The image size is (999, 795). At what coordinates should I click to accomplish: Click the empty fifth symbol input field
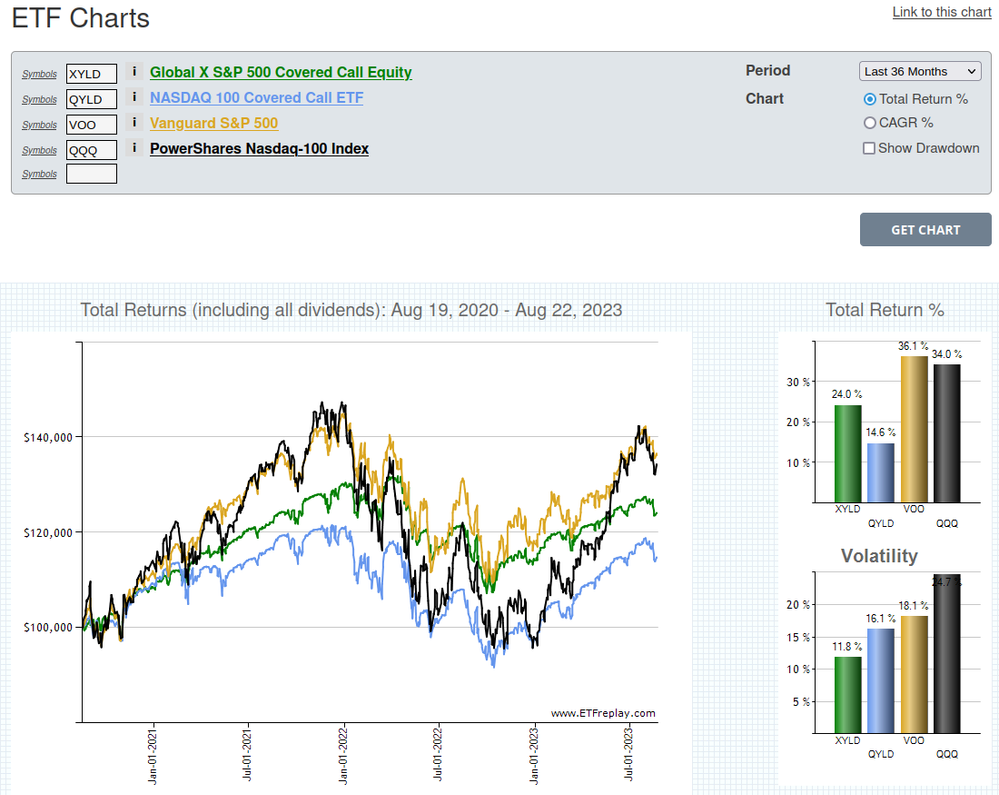(x=91, y=174)
